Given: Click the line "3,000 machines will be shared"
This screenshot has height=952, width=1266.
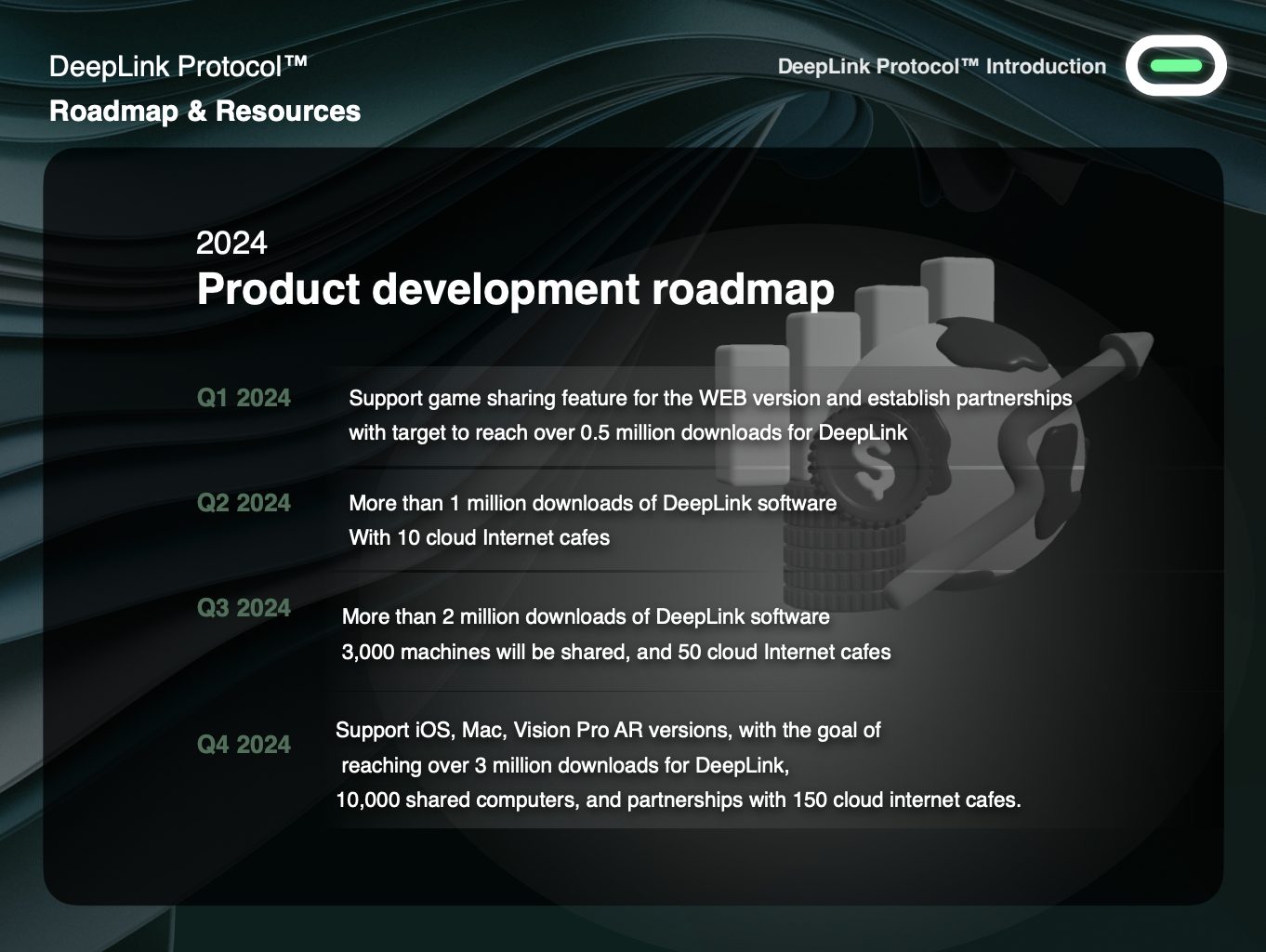Looking at the screenshot, I should pyautogui.click(x=616, y=653).
